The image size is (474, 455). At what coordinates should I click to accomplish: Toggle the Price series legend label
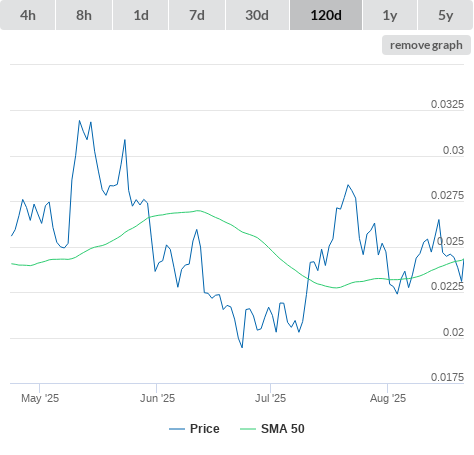[x=205, y=429]
